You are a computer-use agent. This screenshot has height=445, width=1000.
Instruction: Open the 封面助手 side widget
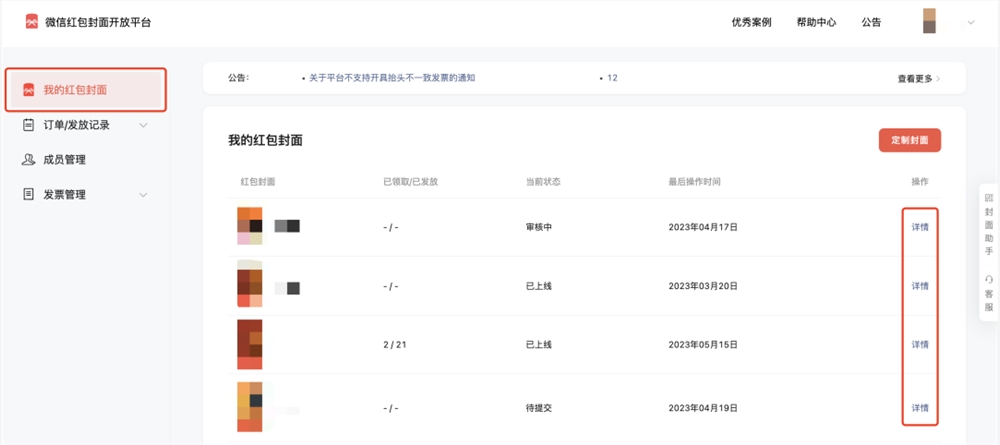[988, 225]
